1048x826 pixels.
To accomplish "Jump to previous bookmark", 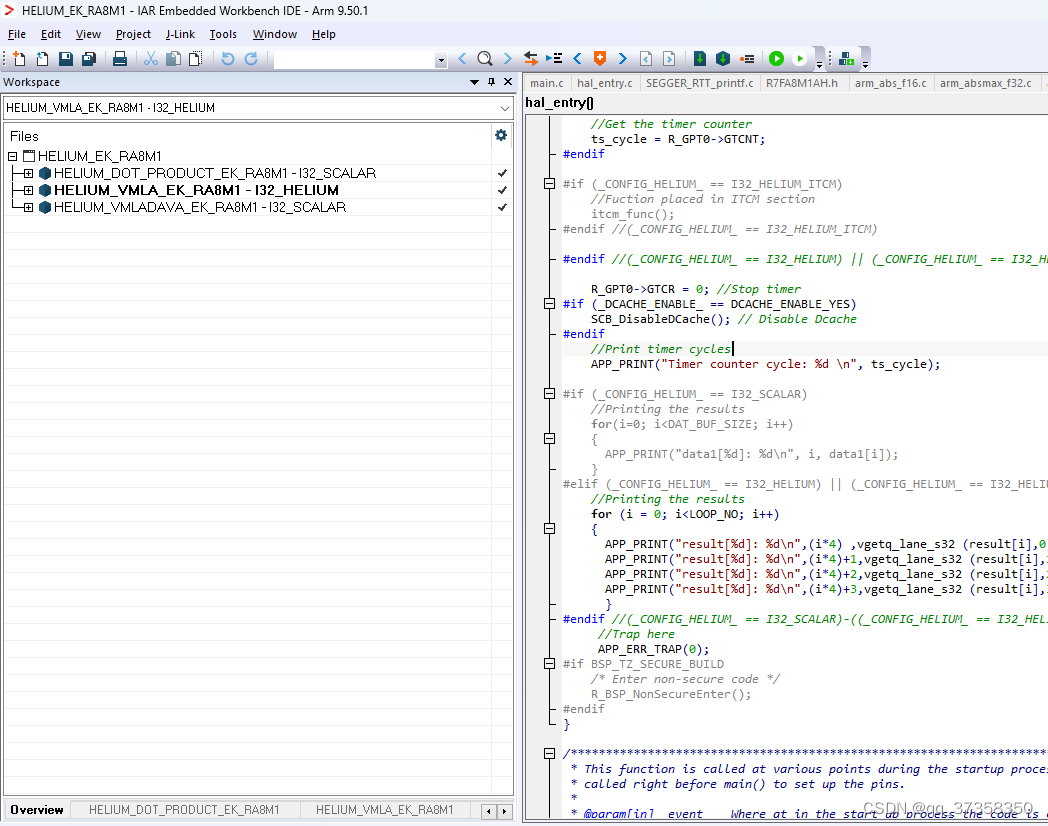I will [x=577, y=59].
